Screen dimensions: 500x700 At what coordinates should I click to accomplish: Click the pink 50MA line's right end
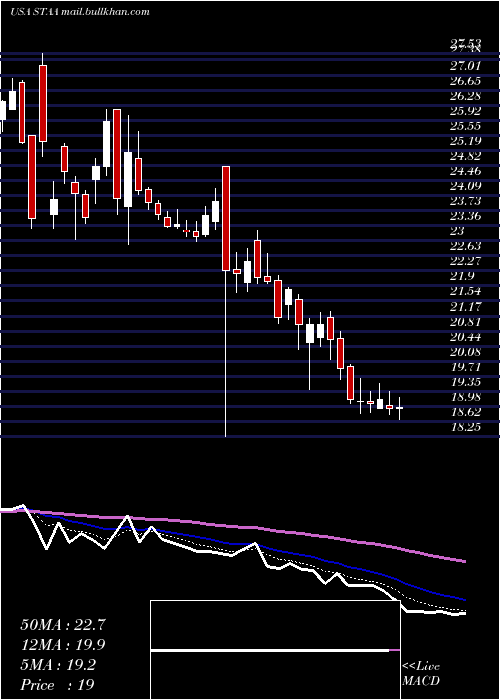point(464,561)
